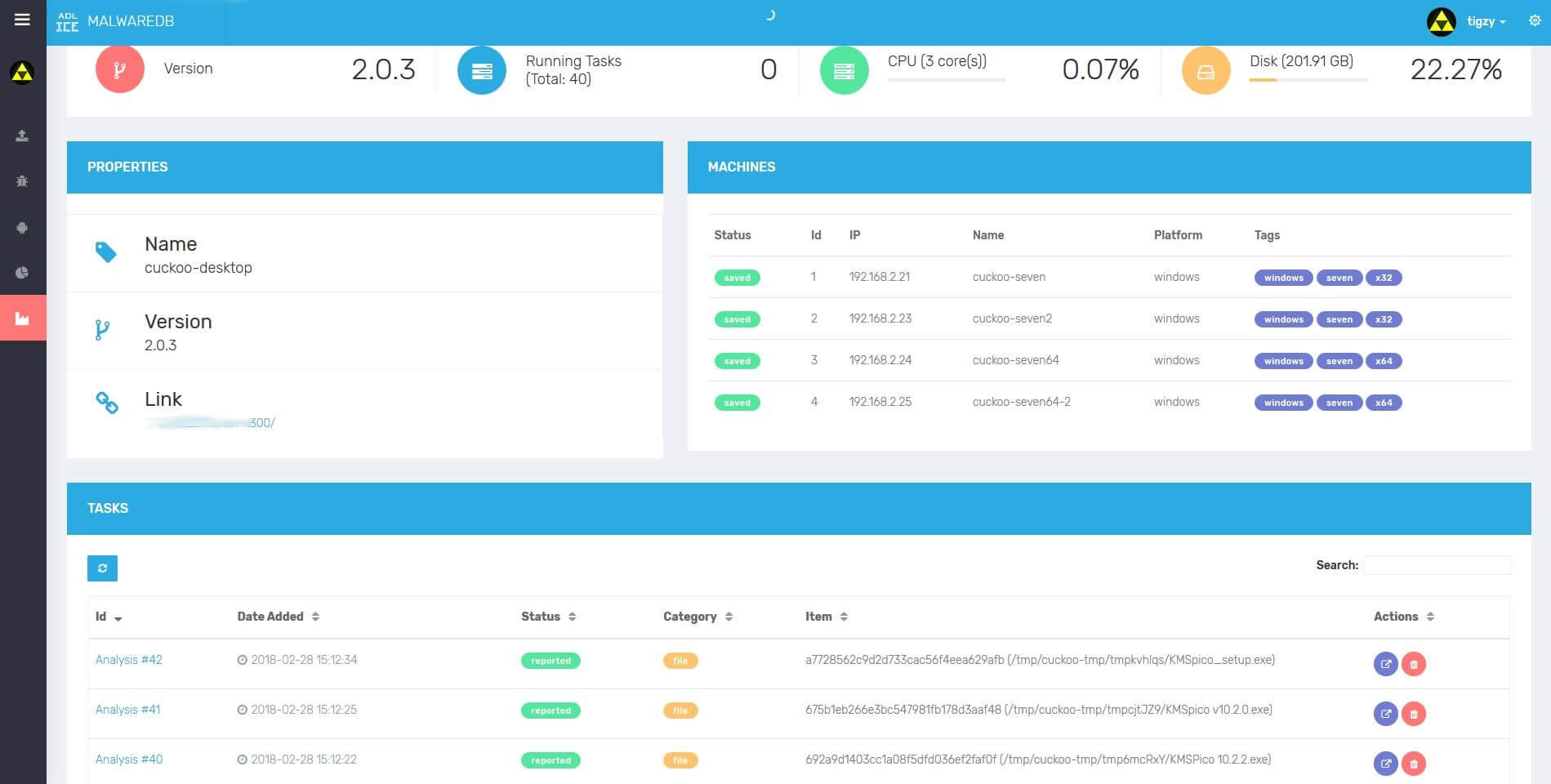Open the pie chart statistics icon
The image size is (1551, 784).
click(22, 273)
